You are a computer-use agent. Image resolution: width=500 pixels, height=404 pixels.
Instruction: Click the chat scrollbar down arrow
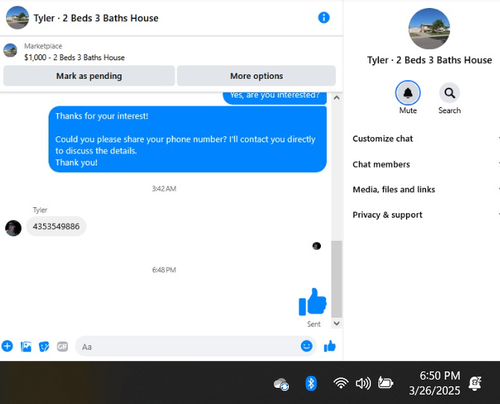(337, 323)
